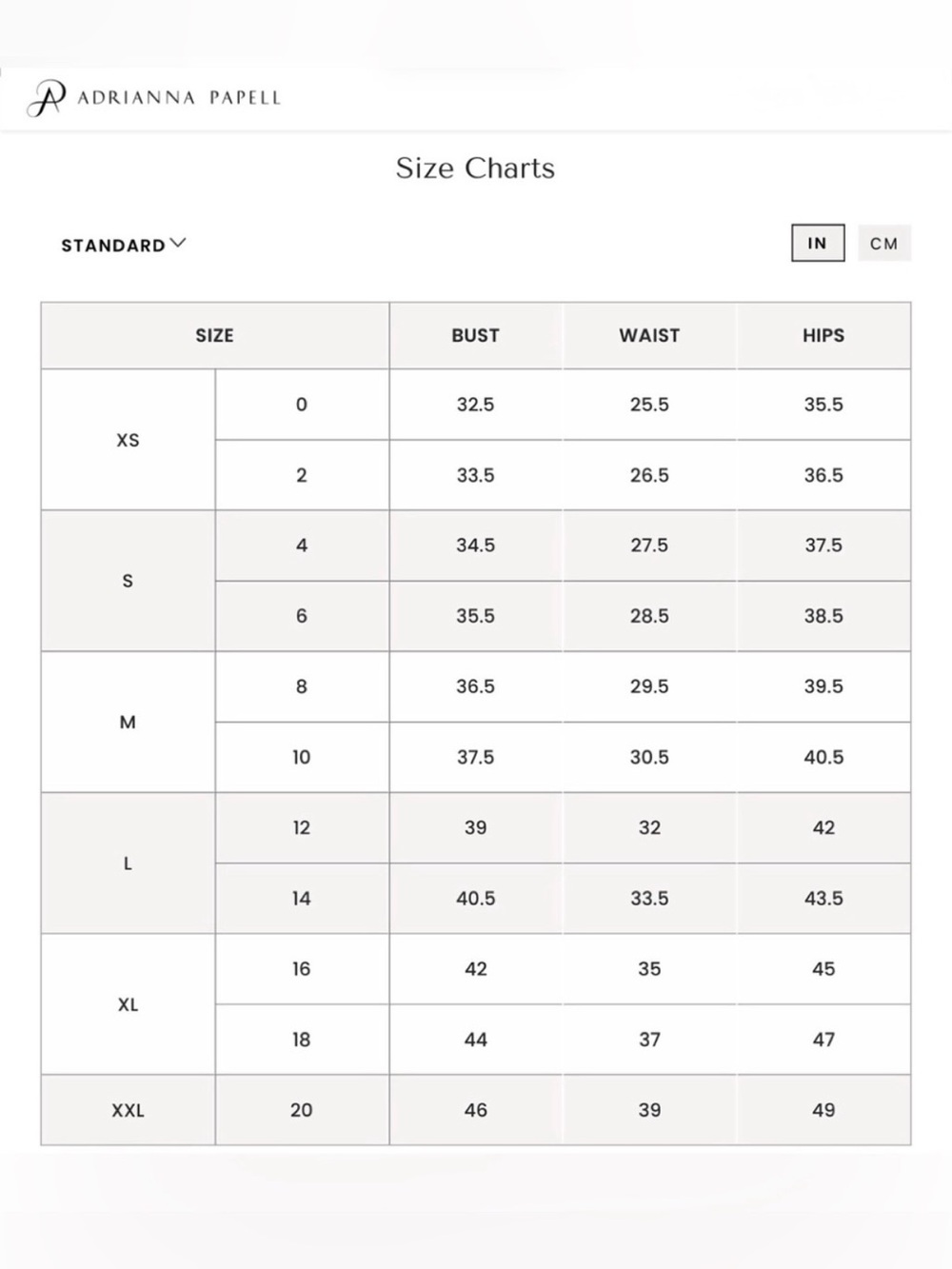The image size is (952, 1269).
Task: Select the BUST column header
Action: pos(476,335)
